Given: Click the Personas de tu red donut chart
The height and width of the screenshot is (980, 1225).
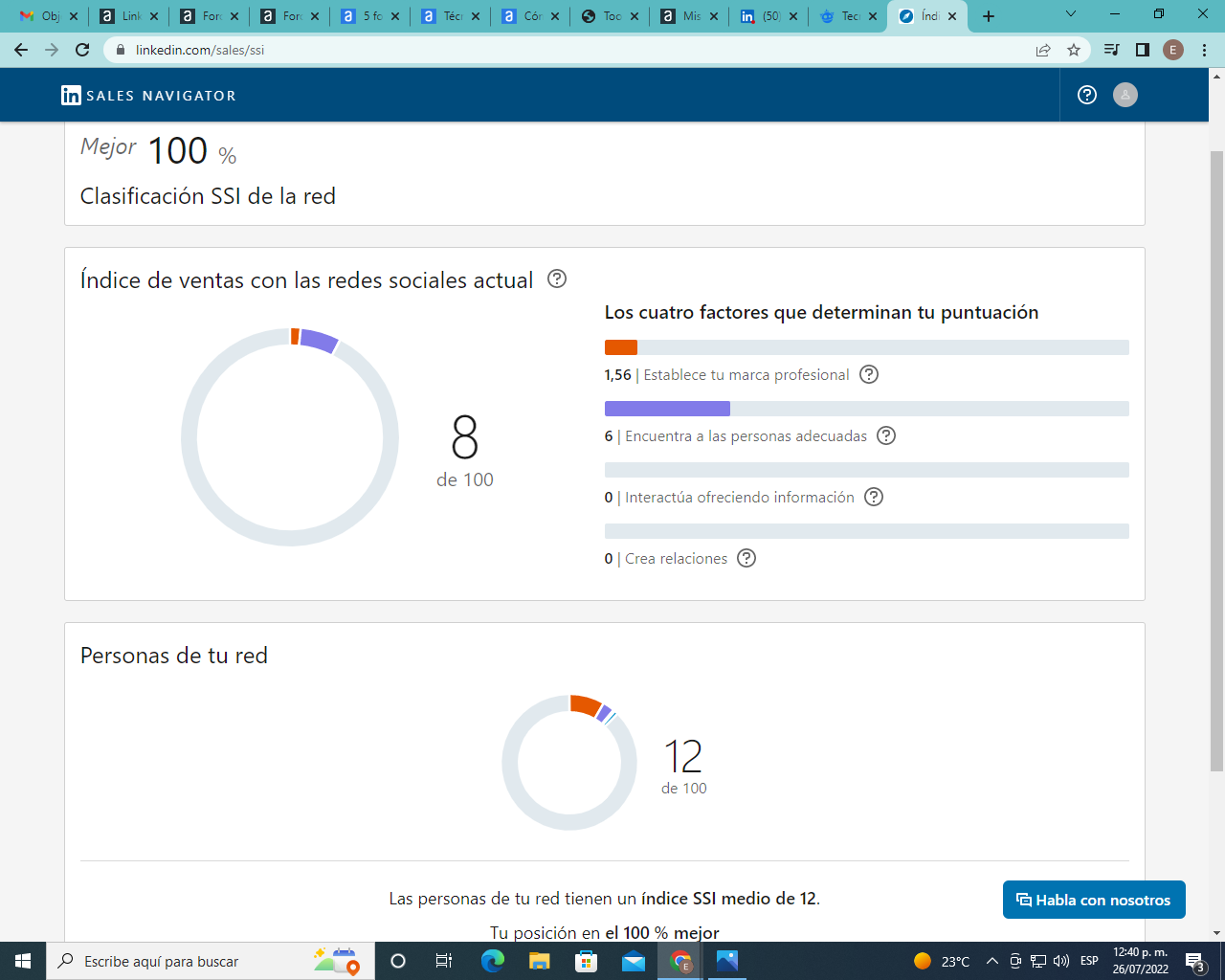Looking at the screenshot, I should point(569,763).
